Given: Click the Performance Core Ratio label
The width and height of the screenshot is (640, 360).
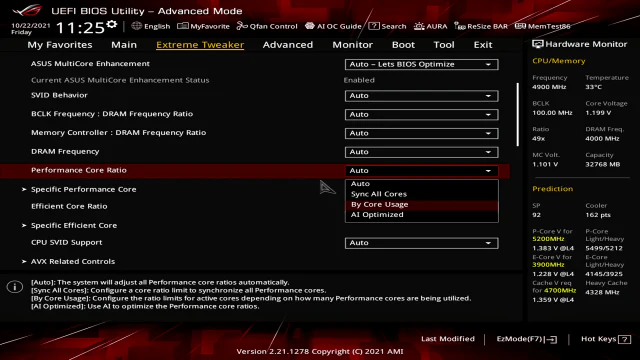Looking at the screenshot, I should pos(79,170).
